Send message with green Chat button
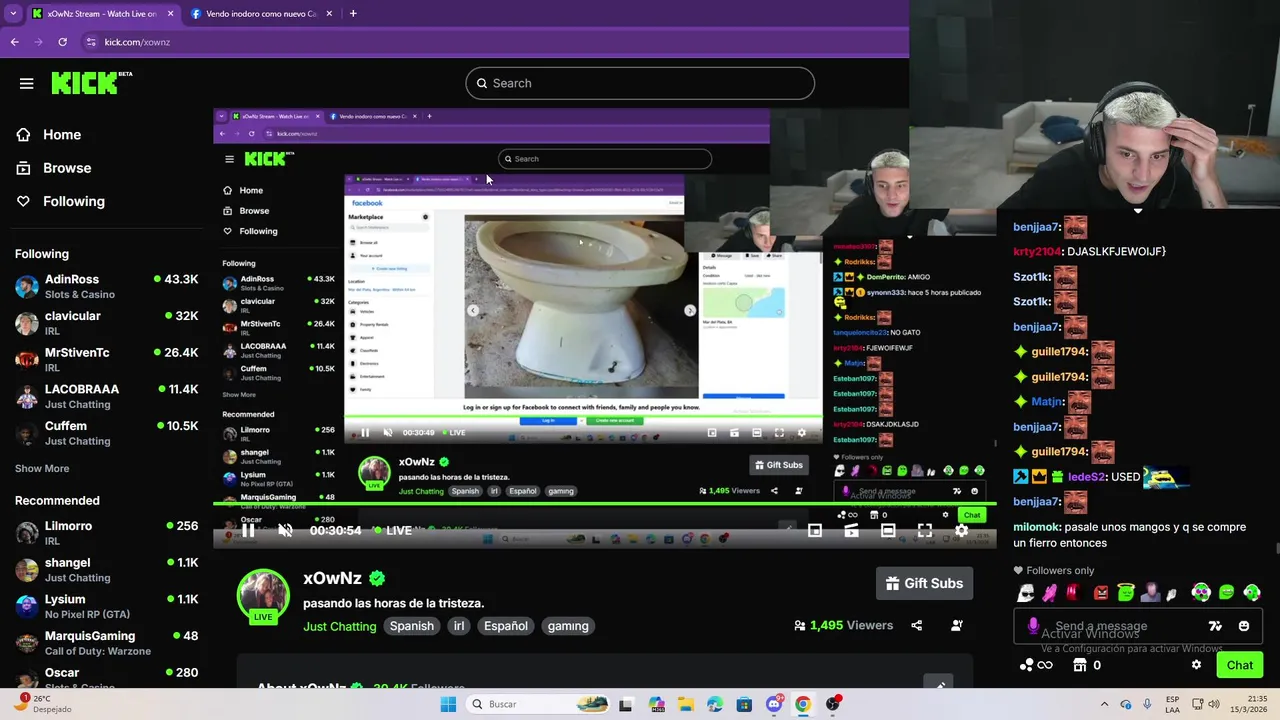The width and height of the screenshot is (1280, 720). pos(1240,665)
